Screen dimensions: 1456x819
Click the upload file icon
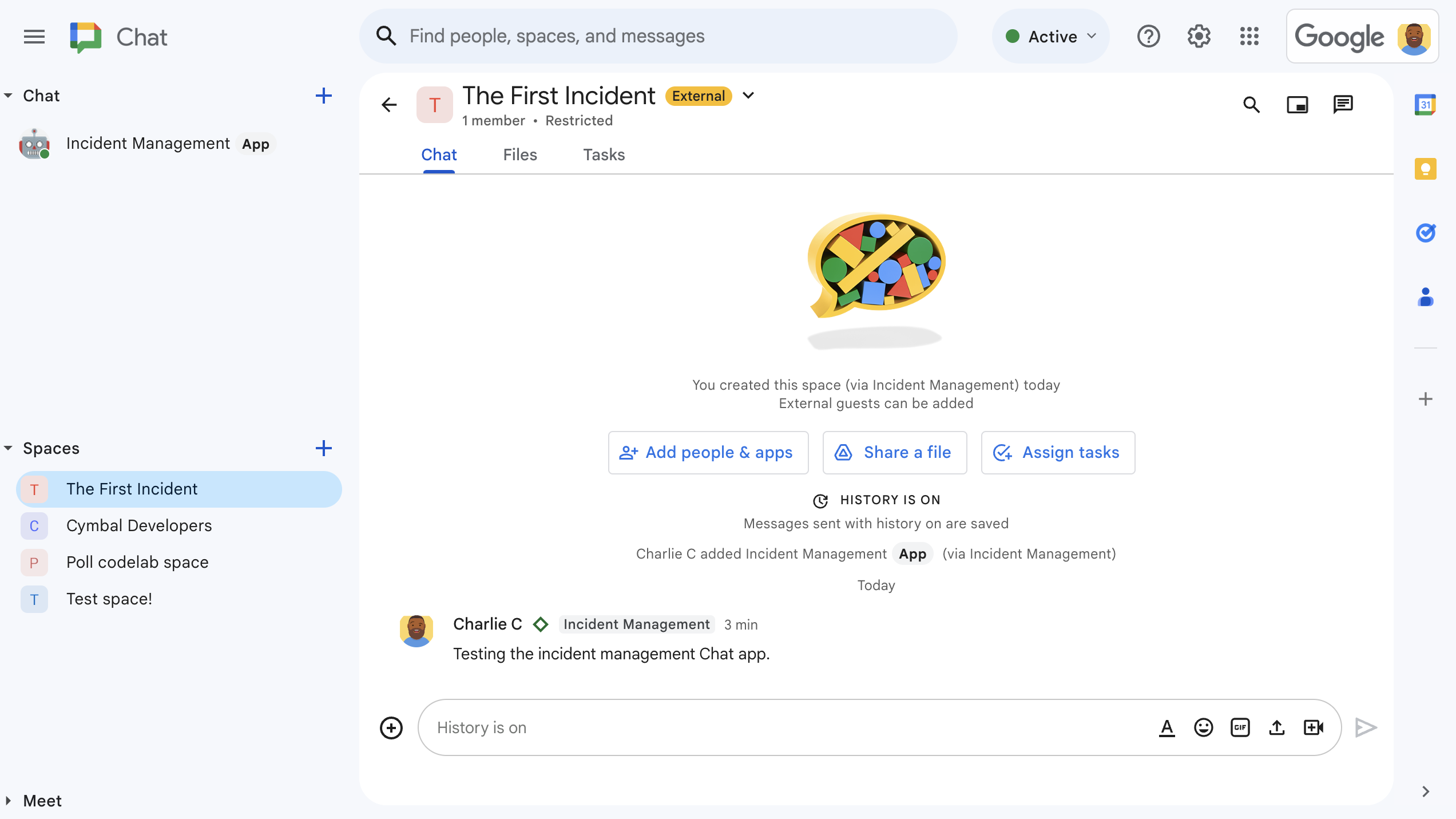pyautogui.click(x=1278, y=727)
